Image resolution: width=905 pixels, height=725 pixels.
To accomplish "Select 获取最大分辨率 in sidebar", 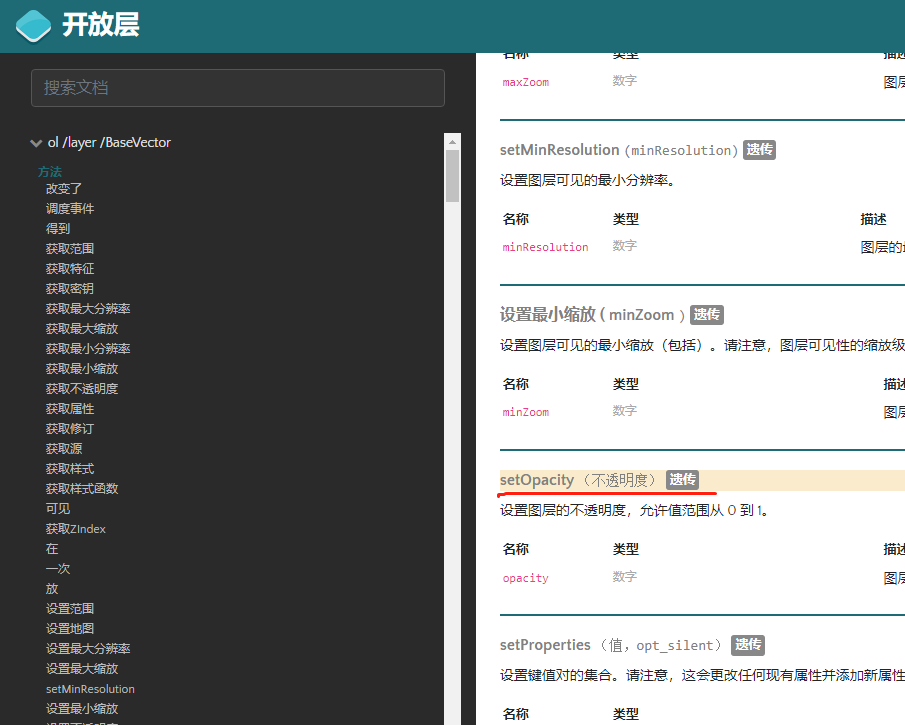I will tap(88, 309).
